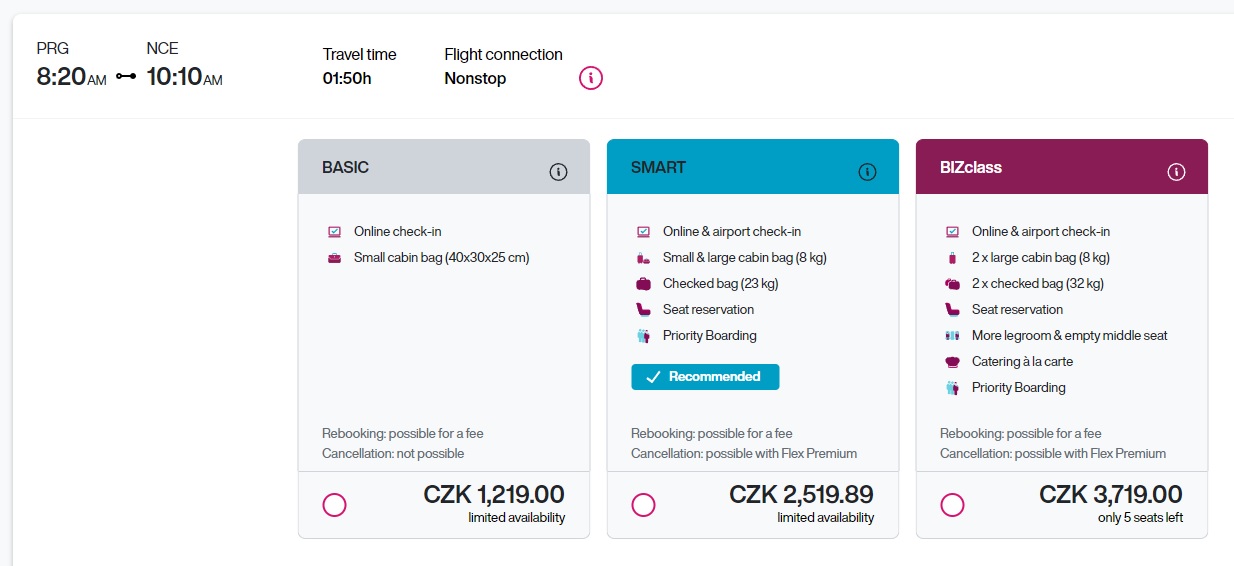The height and width of the screenshot is (566, 1234).
Task: Click the CZK 1,219.00 price
Action: (x=494, y=495)
